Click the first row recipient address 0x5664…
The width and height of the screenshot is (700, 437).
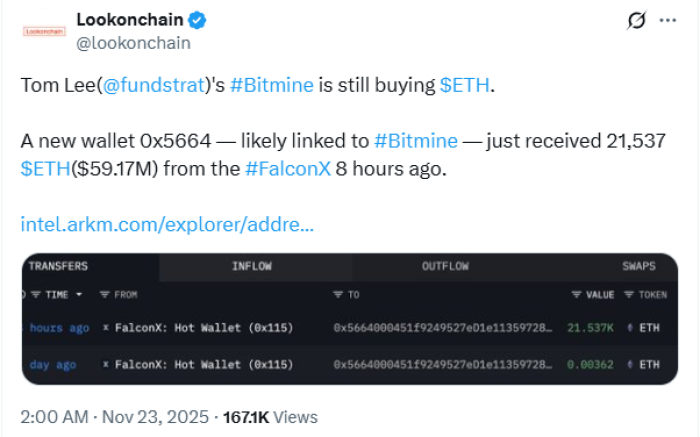442,328
